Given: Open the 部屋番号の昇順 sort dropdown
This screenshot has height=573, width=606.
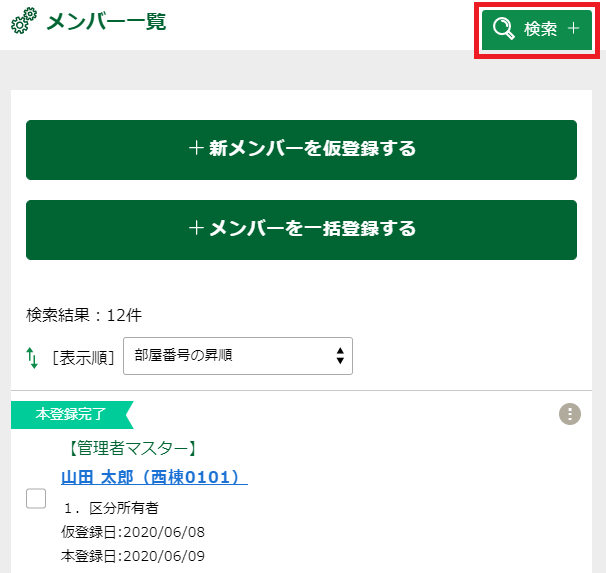Looking at the screenshot, I should [x=237, y=356].
